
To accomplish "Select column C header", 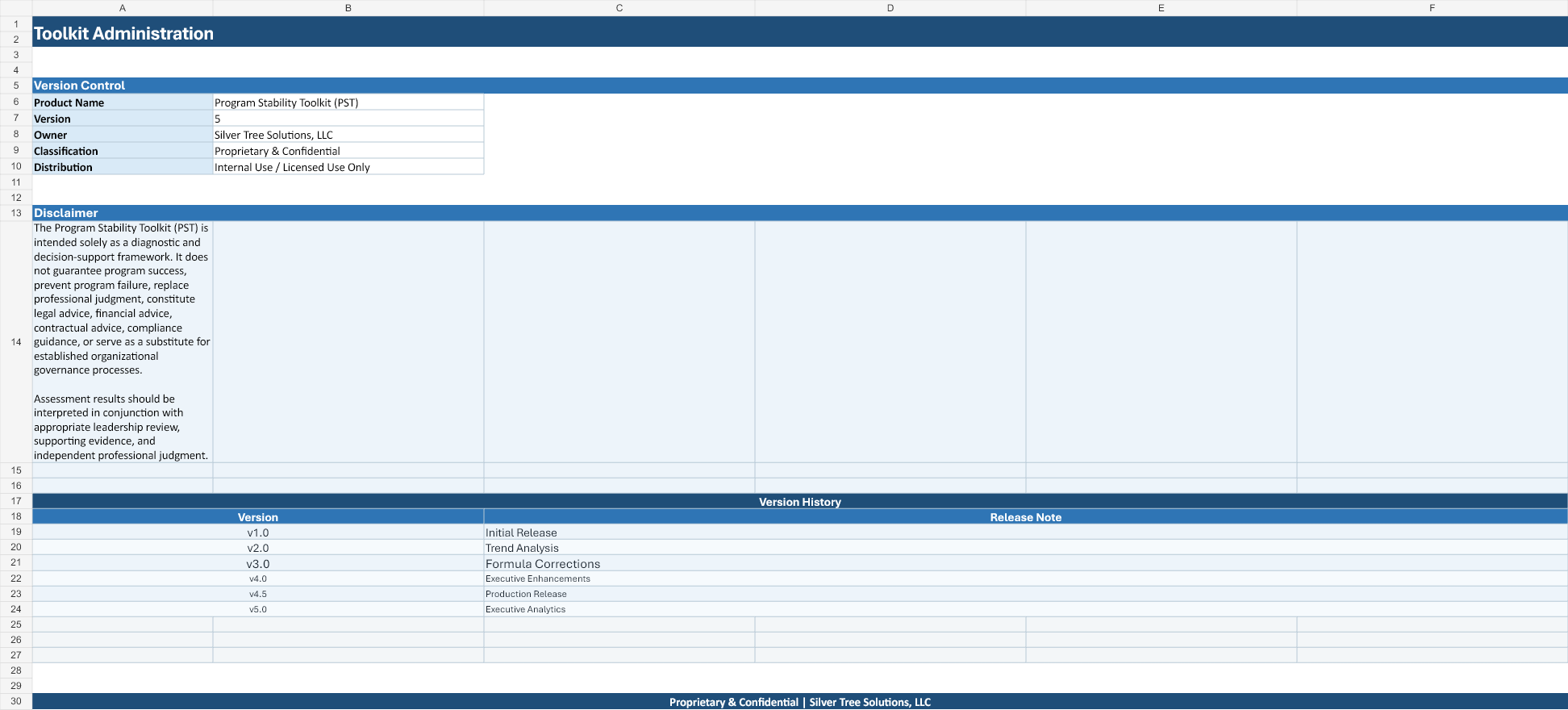I will (x=619, y=8).
